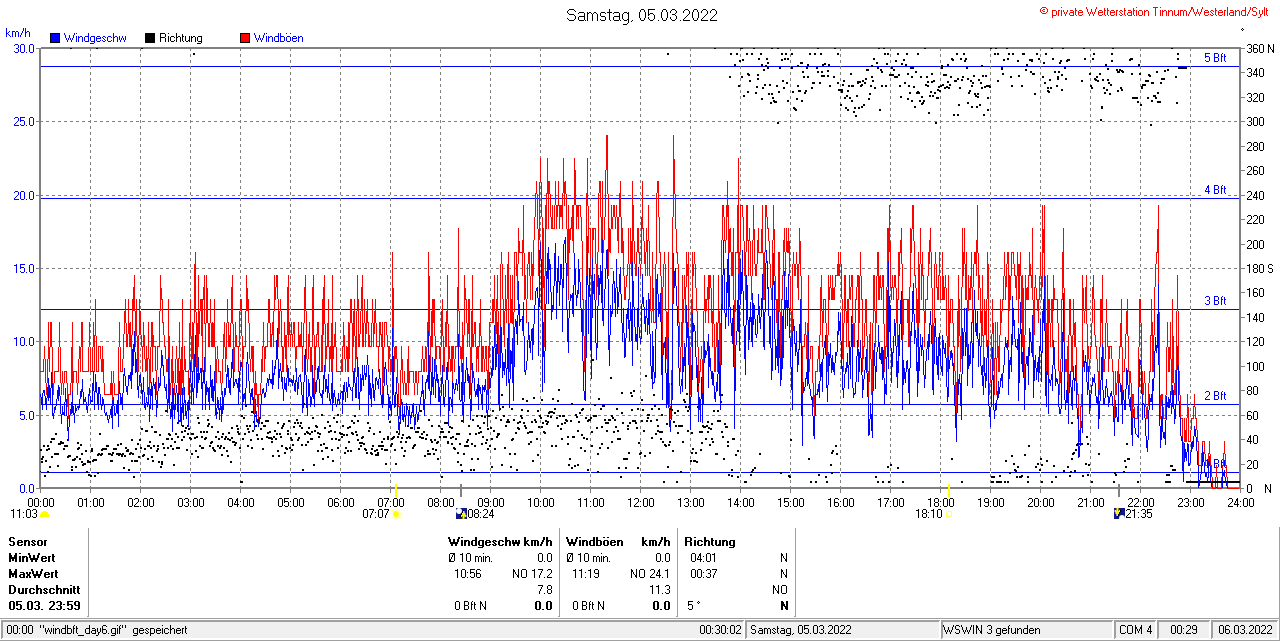Click the 12:00 time axis label
Viewport: 1280px width, 641px height.
tap(641, 502)
